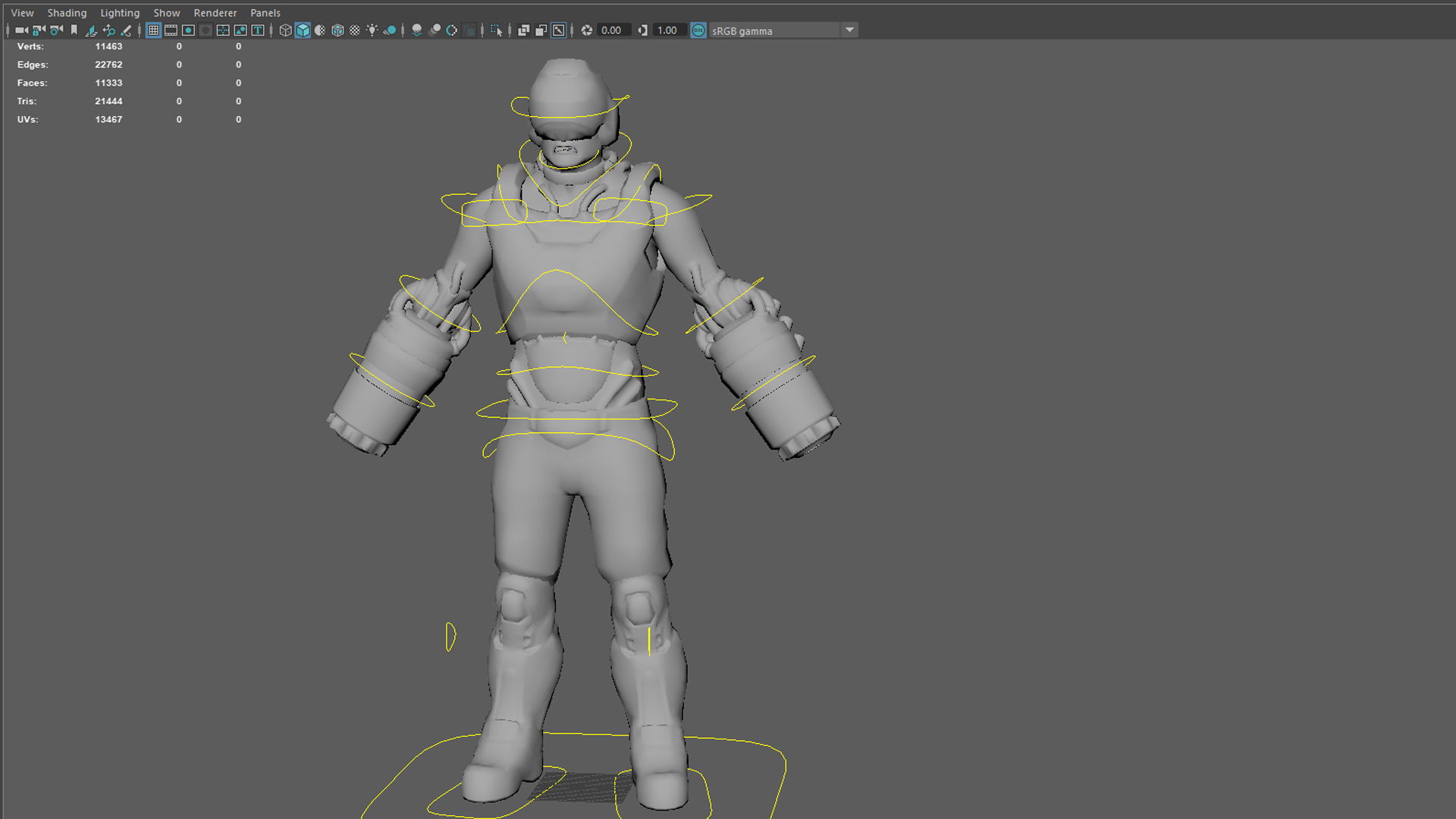Toggle the Safe Title overlay
This screenshot has width=1456, height=819.
258,30
